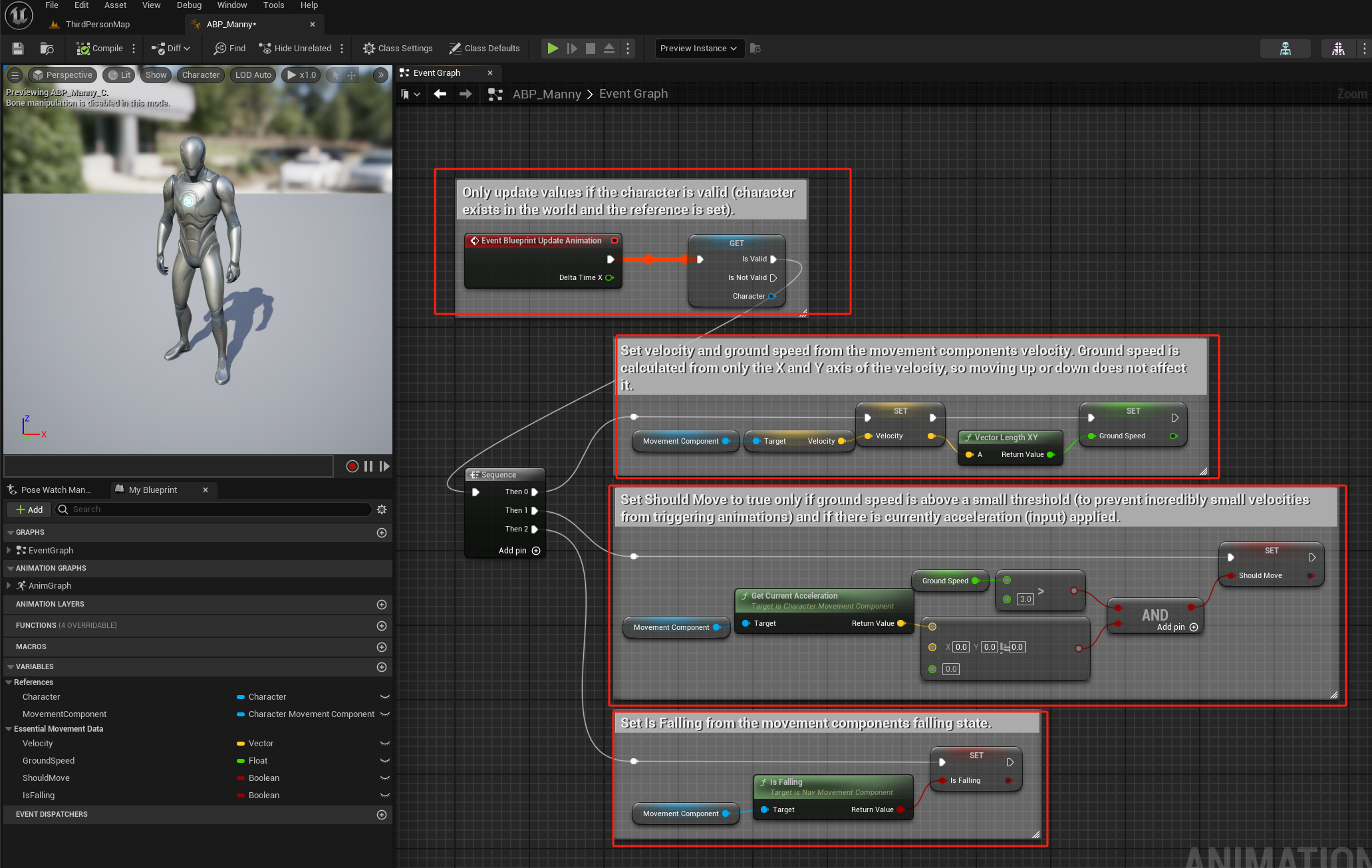This screenshot has height=868, width=1372.
Task: Open the Debug menu
Action: tap(189, 5)
